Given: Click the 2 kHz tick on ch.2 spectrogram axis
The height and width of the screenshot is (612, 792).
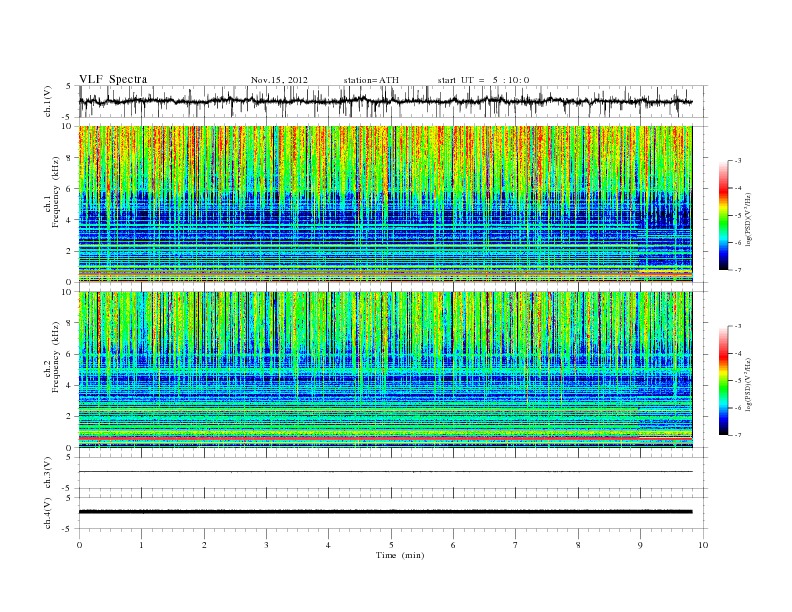Looking at the screenshot, I should click(x=70, y=416).
